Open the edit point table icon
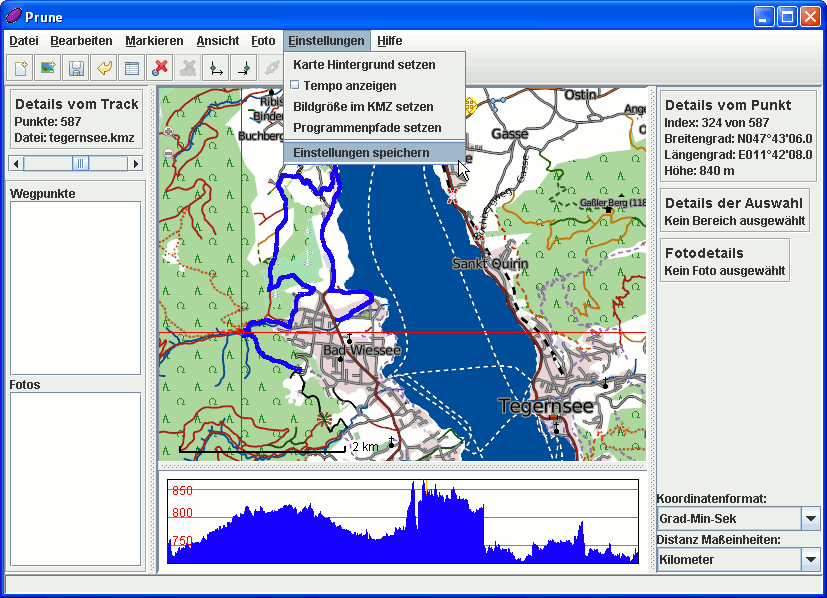 tap(131, 68)
